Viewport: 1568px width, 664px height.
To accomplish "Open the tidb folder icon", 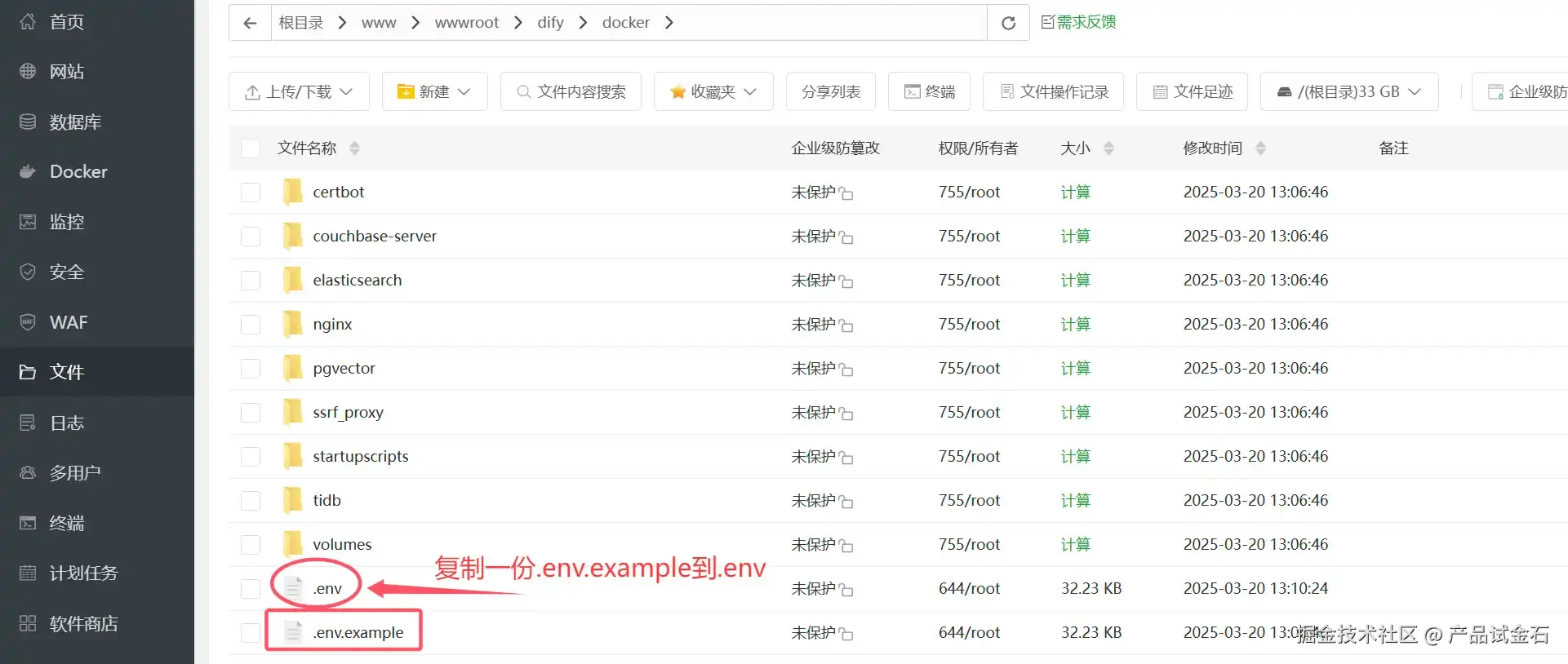I will click(292, 500).
